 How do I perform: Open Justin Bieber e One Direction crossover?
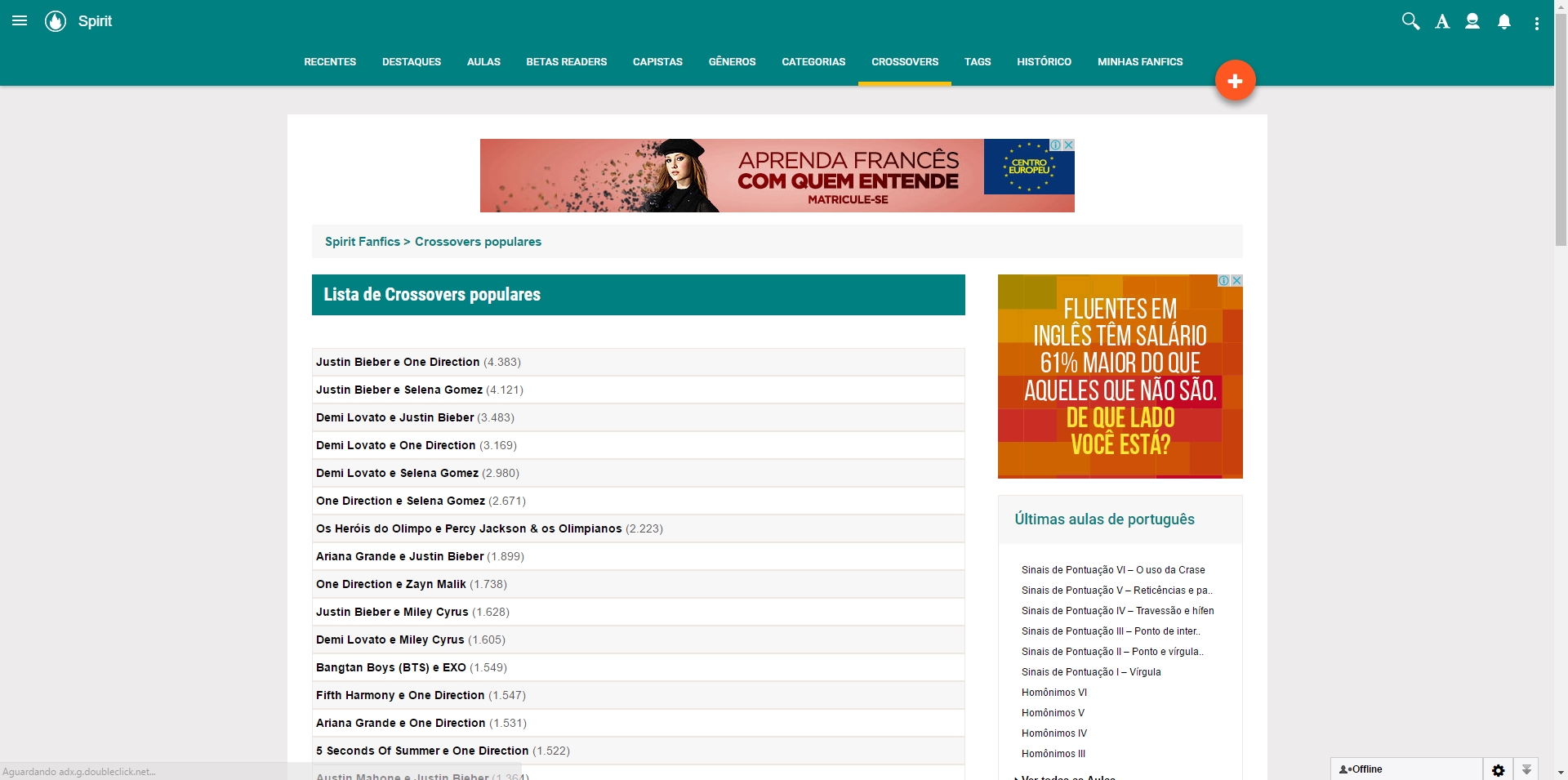tap(398, 362)
